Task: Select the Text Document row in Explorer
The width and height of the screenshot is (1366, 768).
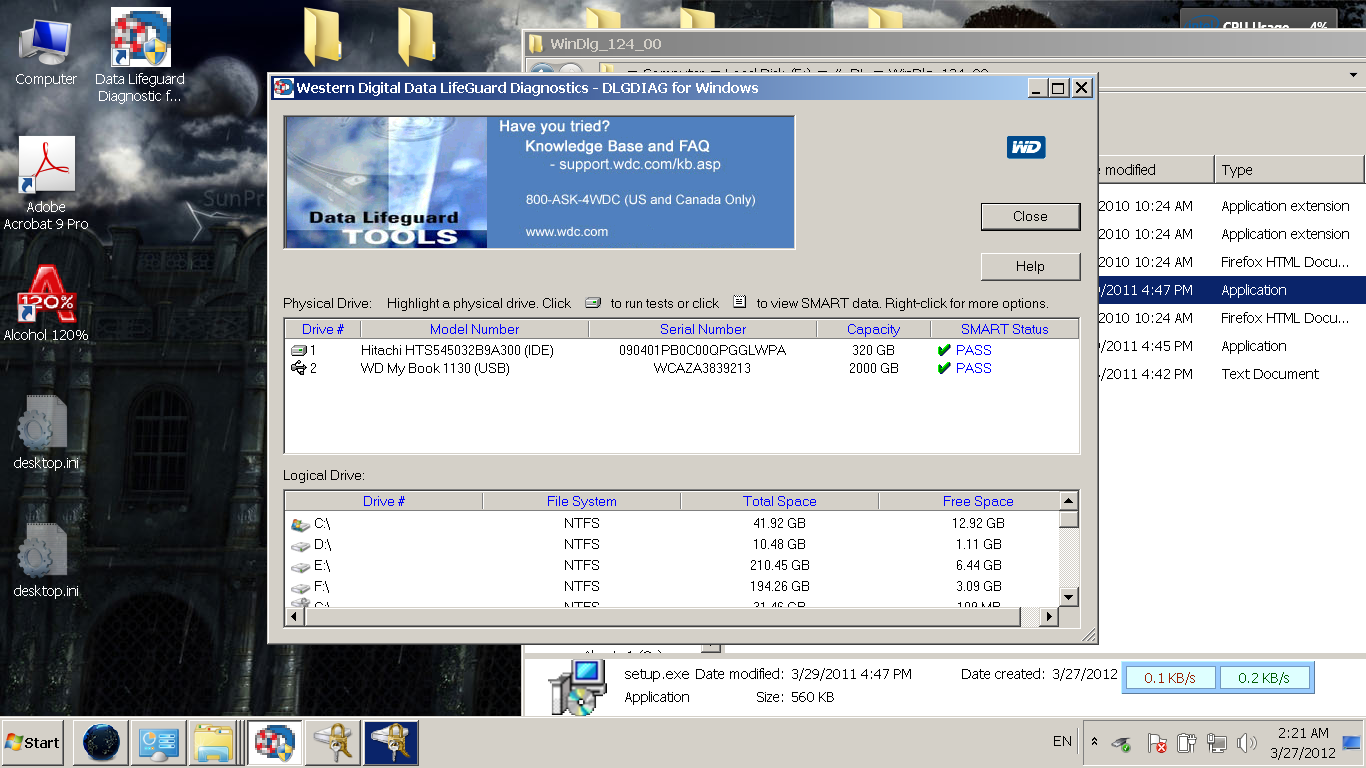Action: [x=1232, y=374]
